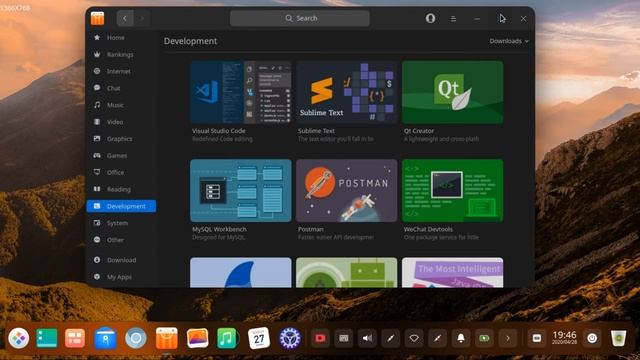Screen dimensions: 640x360
Task: Click the System category icon
Action: (97, 223)
